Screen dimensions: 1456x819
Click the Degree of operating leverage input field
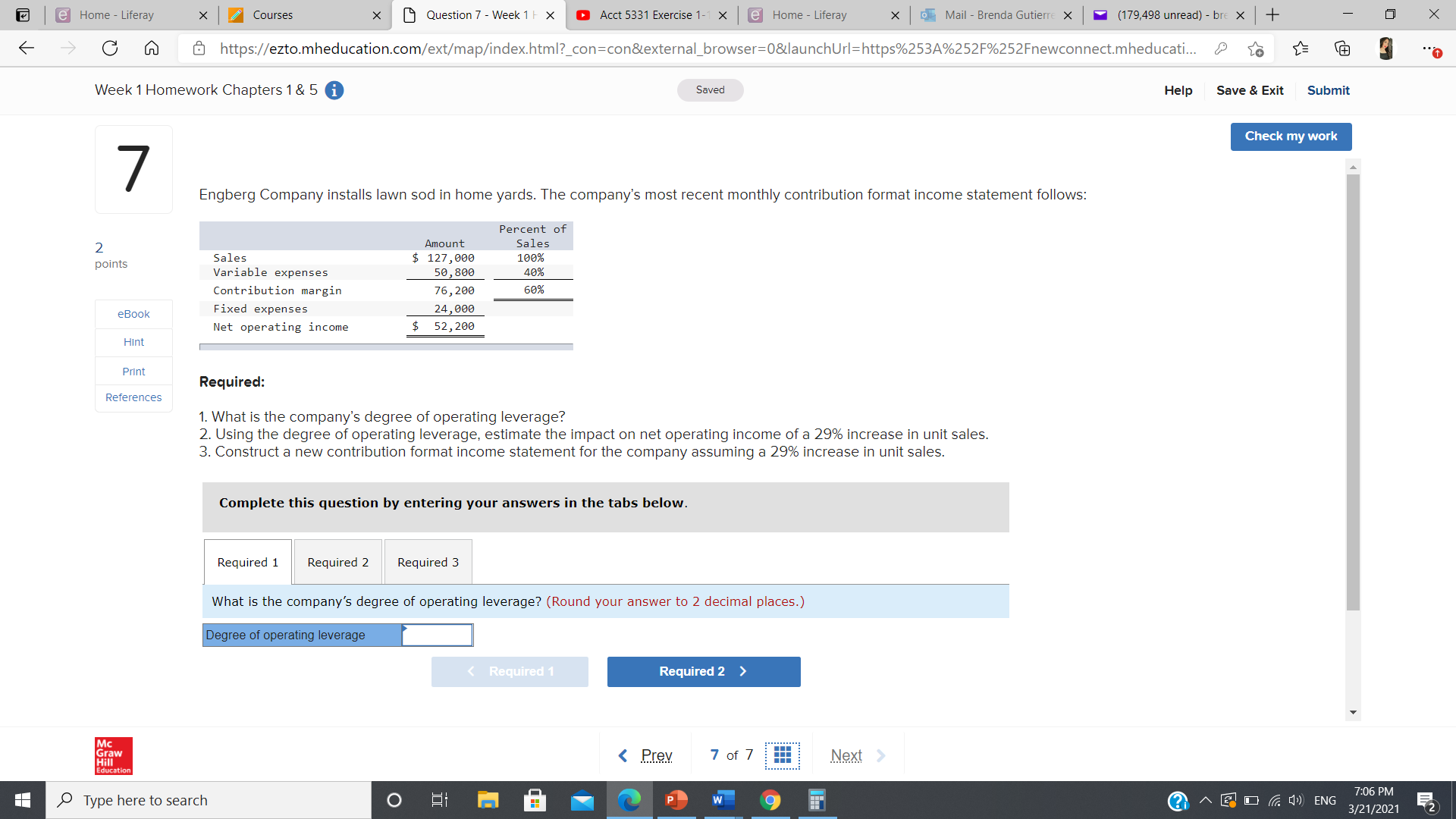click(436, 635)
